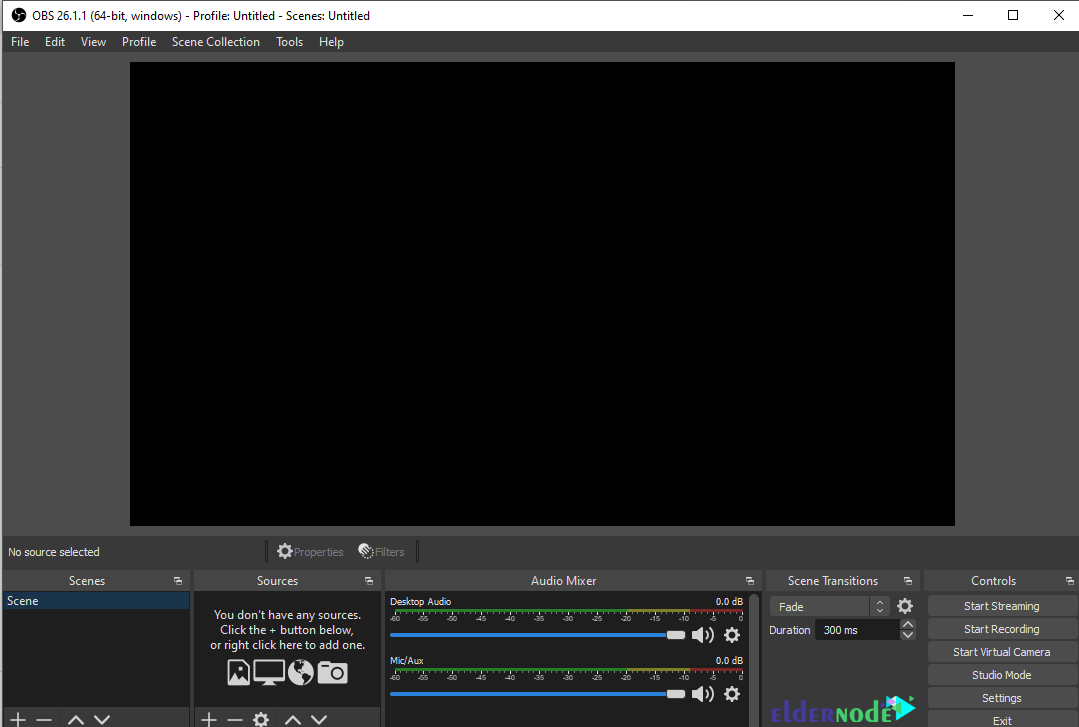Undock the Audio Mixer panel

tap(749, 581)
